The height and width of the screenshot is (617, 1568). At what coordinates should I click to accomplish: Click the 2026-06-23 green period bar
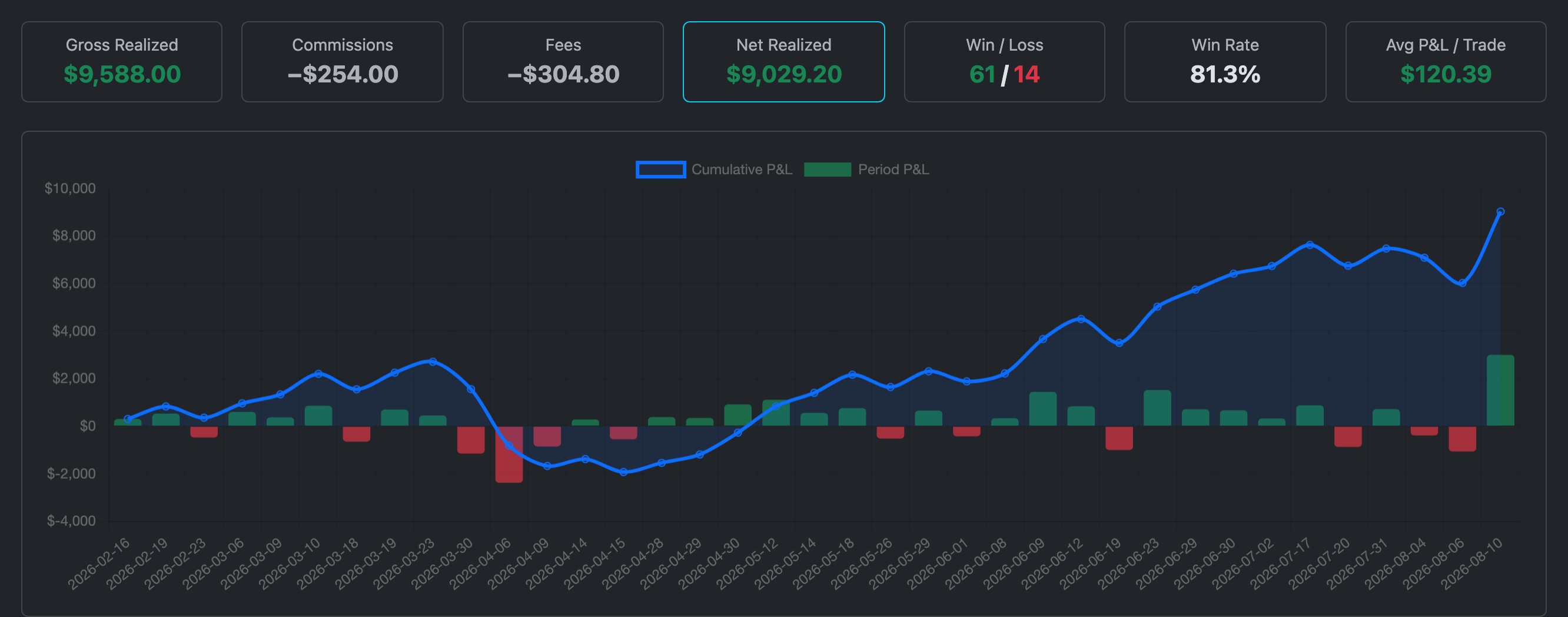click(1157, 407)
